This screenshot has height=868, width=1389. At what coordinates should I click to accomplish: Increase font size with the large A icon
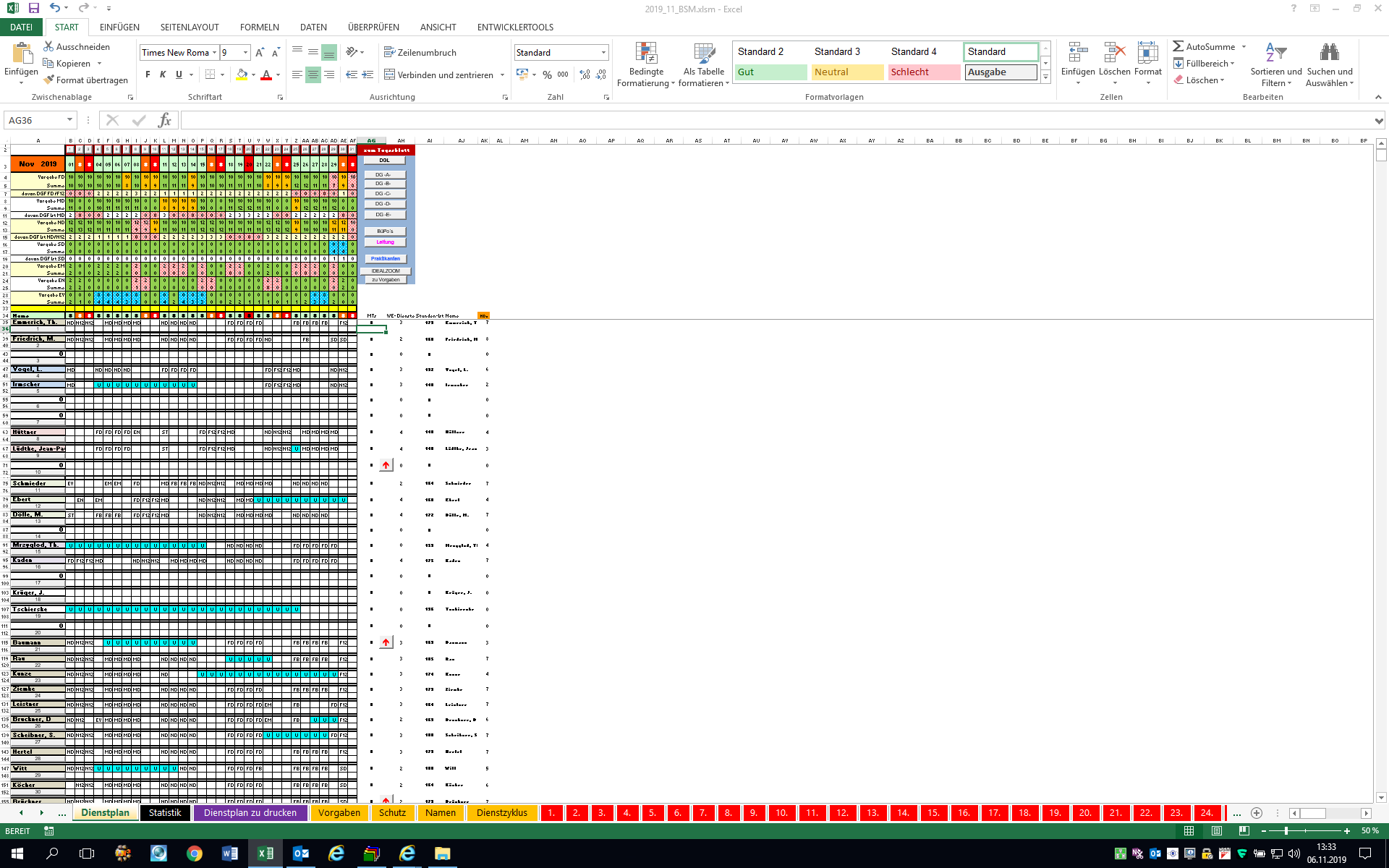(260, 52)
